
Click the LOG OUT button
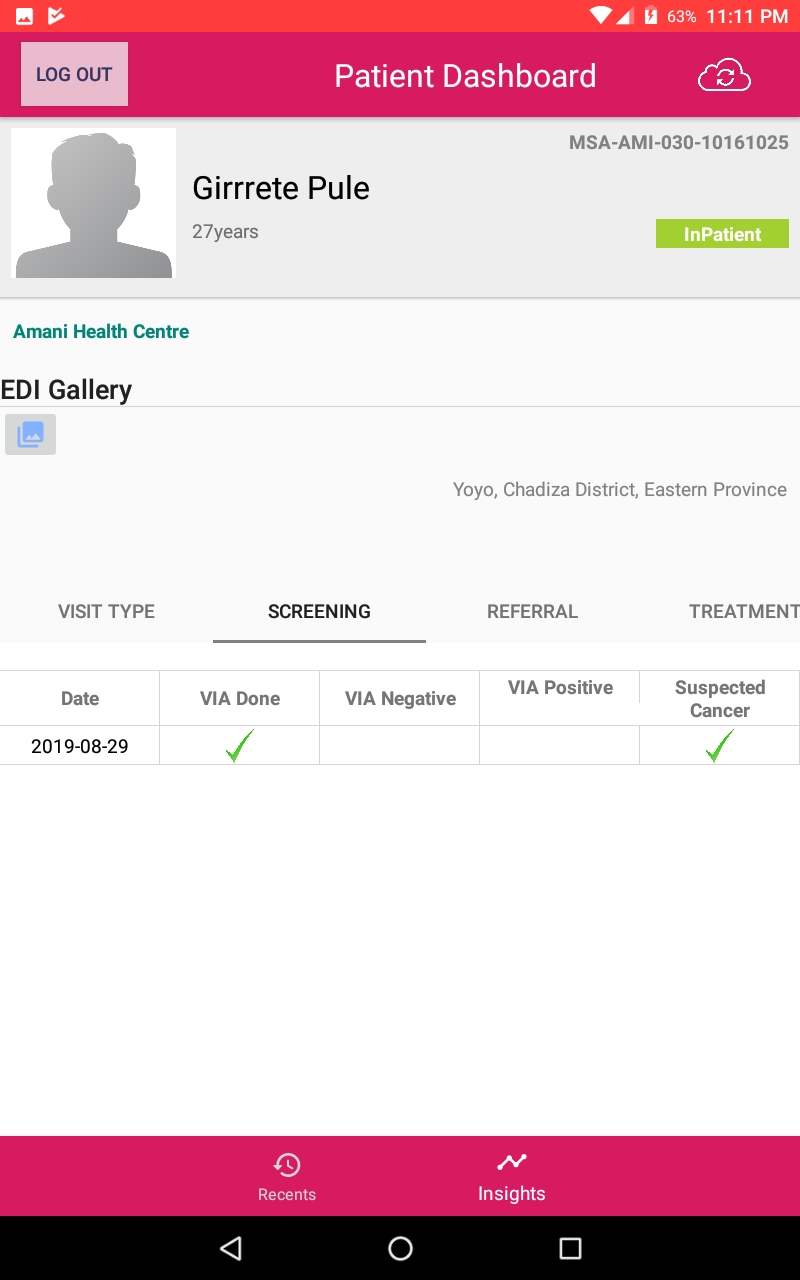coord(74,74)
